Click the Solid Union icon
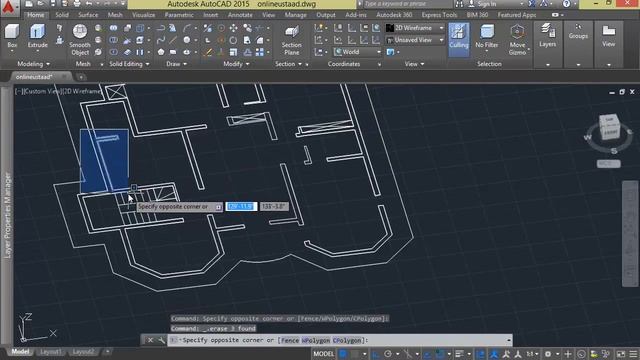This screenshot has width=640, height=360. coord(113,28)
